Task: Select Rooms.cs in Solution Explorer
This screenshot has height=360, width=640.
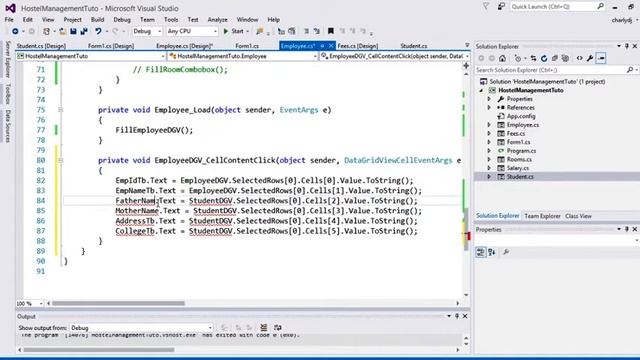Action: (x=519, y=160)
